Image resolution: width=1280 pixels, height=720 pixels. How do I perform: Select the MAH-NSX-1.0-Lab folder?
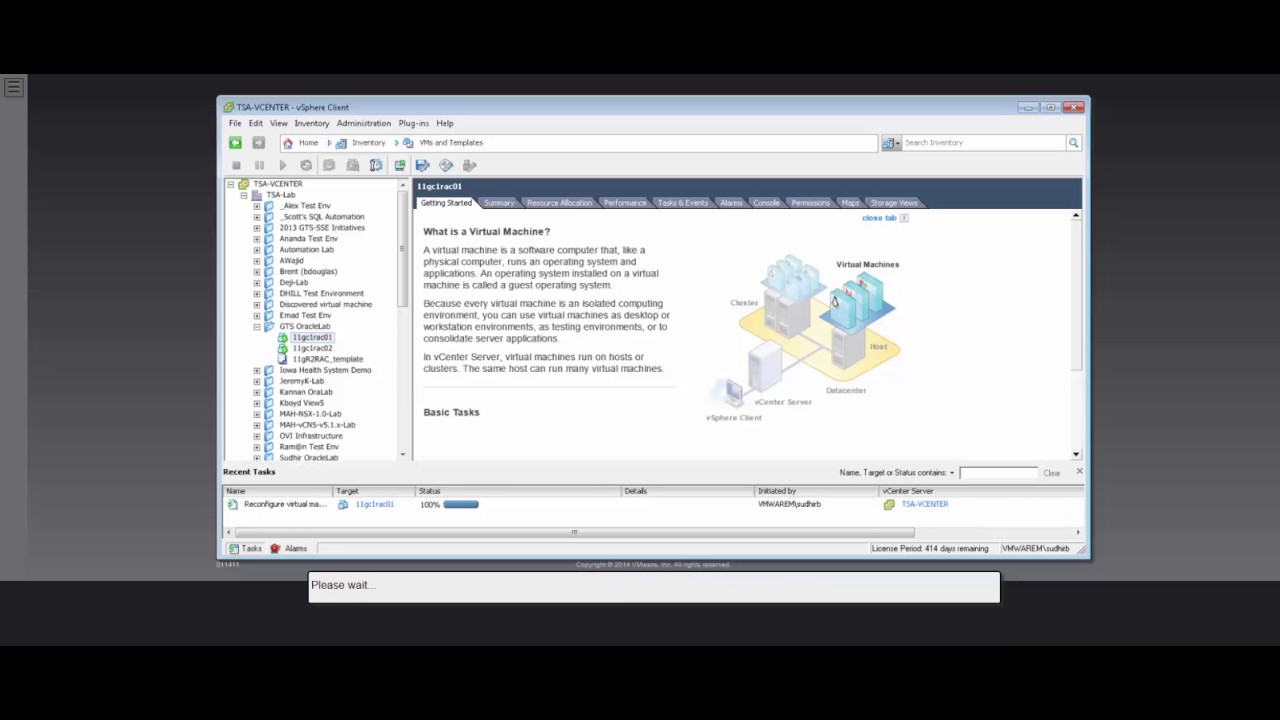(x=310, y=414)
